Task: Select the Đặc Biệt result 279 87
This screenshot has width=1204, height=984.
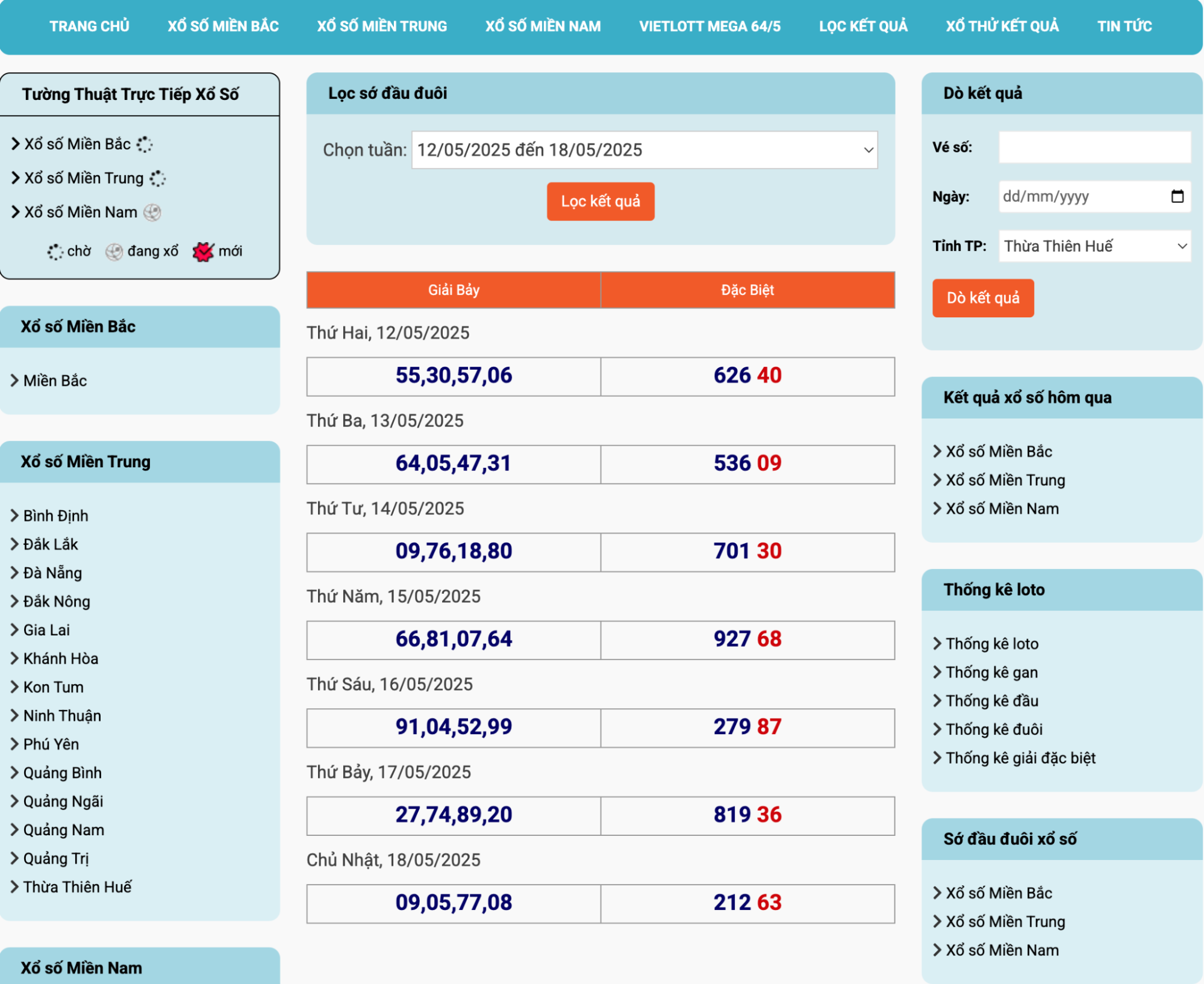Action: 747,727
